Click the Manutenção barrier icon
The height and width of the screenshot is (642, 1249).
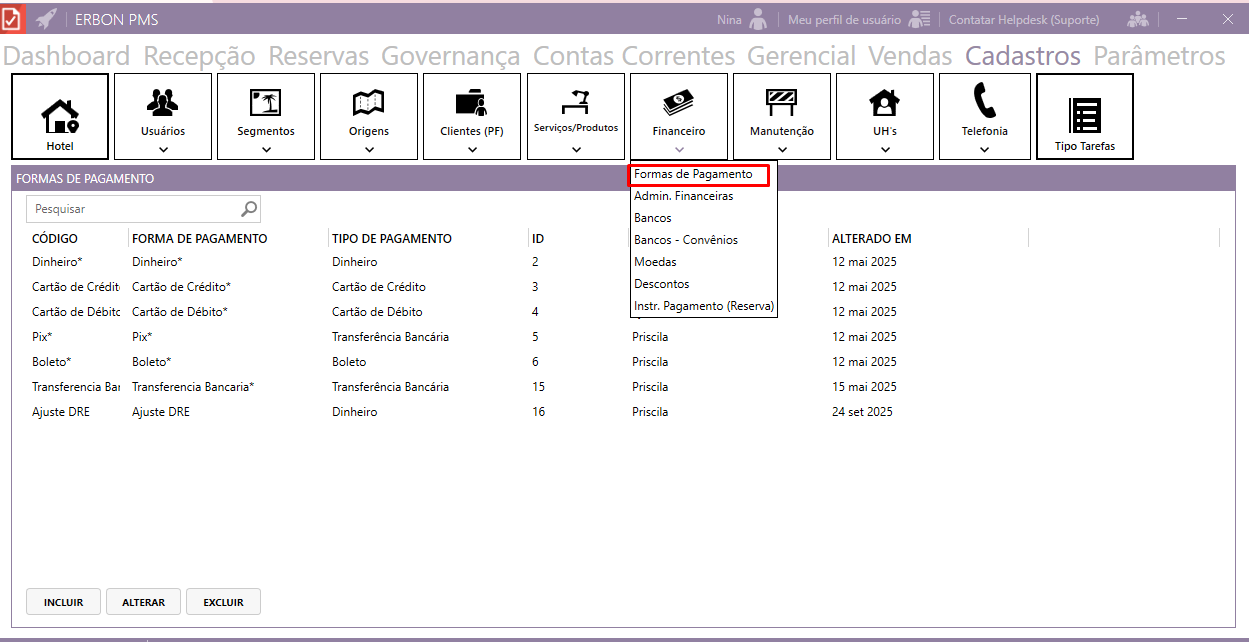pos(781,101)
